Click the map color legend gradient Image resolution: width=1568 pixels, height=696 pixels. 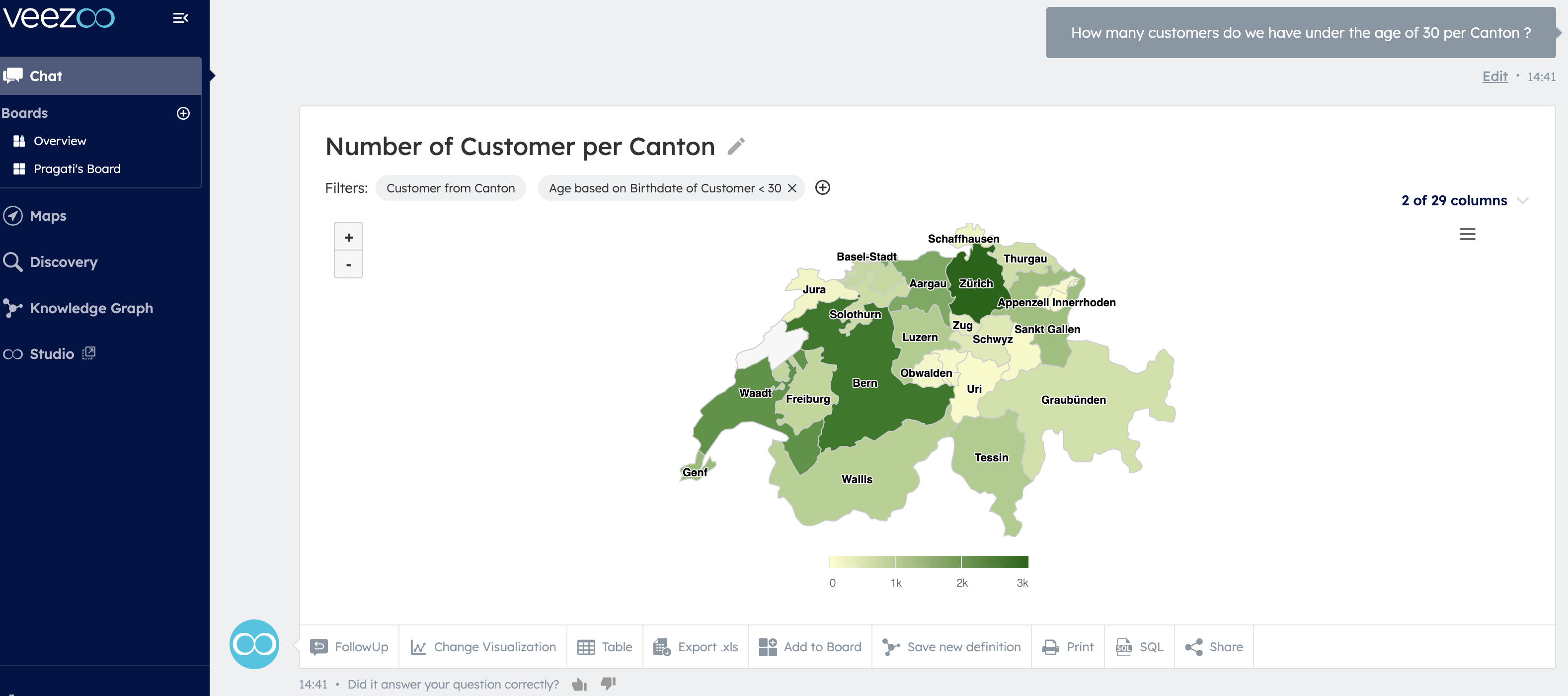928,561
